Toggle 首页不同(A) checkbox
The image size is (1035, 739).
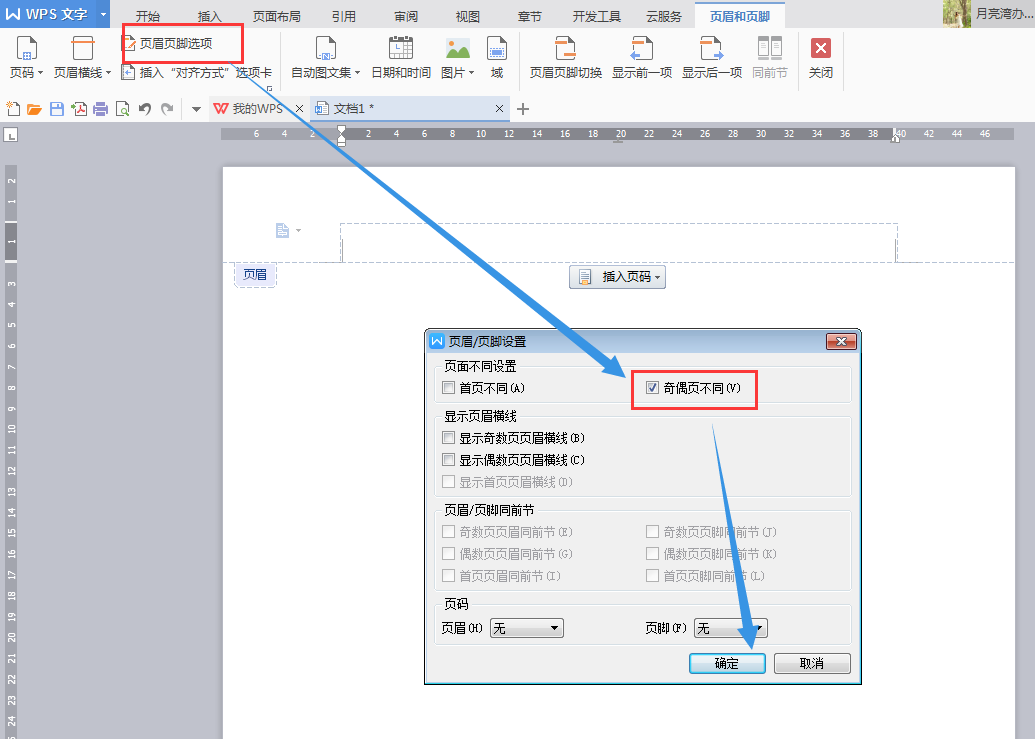coord(449,387)
